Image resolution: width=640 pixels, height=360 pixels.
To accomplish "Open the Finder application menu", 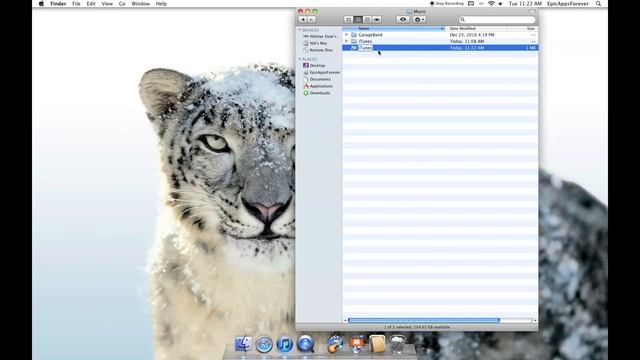I will (58, 4).
